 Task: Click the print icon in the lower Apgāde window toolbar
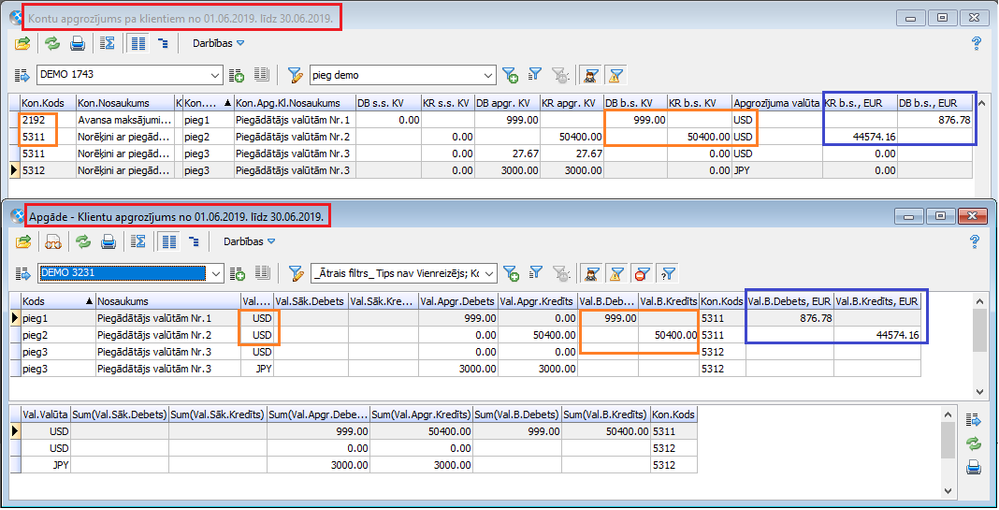[109, 241]
